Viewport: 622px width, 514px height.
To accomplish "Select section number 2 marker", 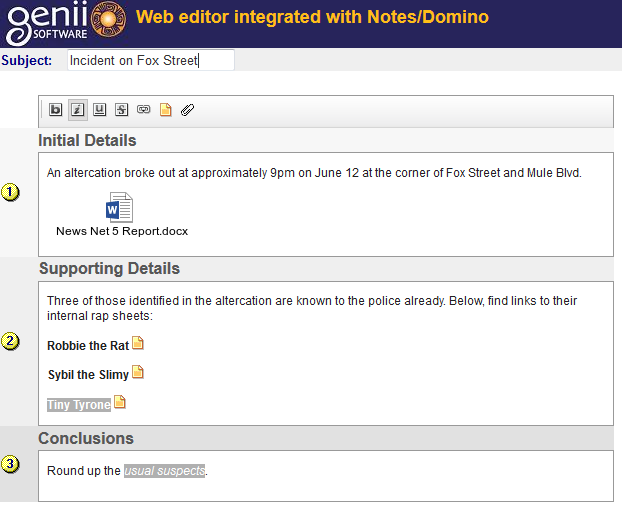I will [x=11, y=341].
